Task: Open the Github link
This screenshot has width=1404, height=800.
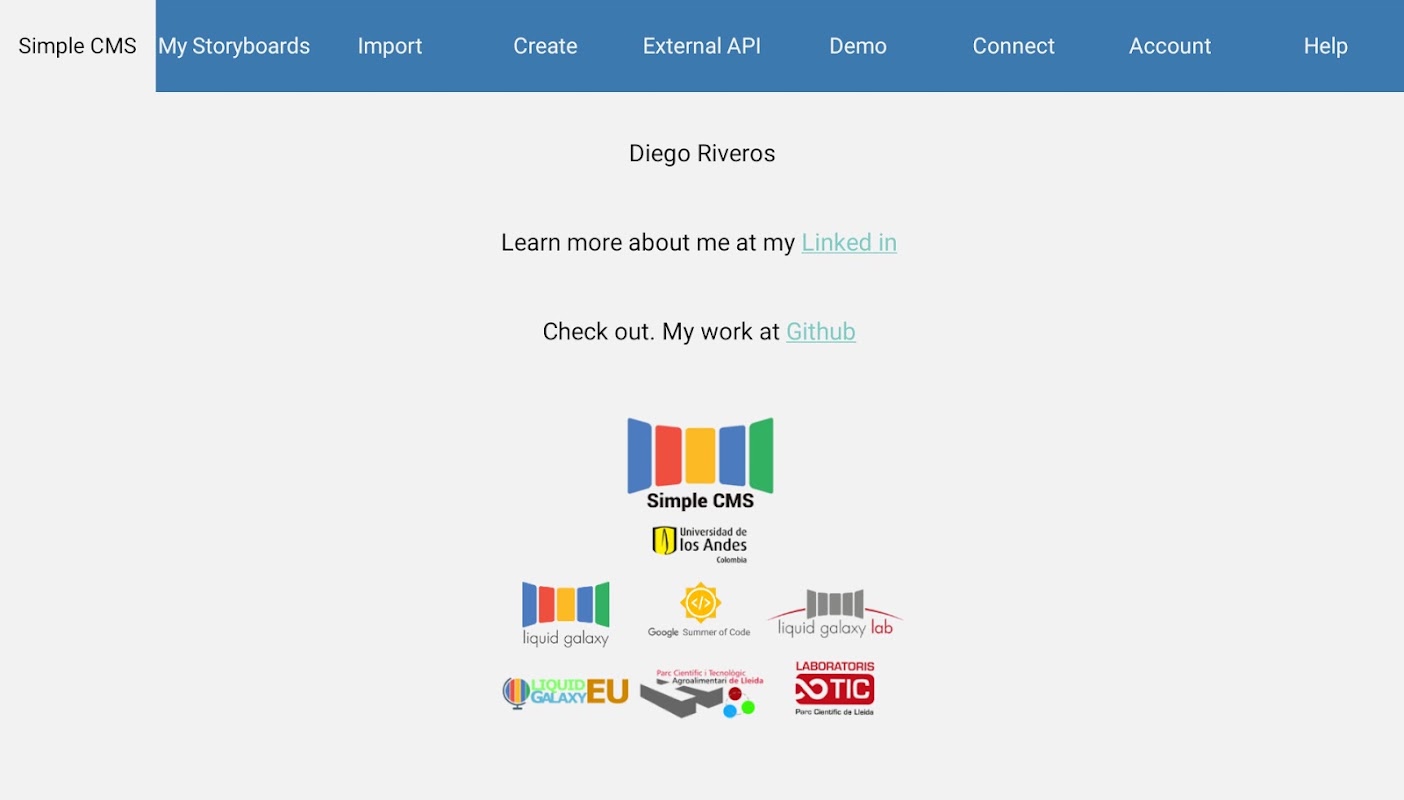Action: [x=821, y=332]
